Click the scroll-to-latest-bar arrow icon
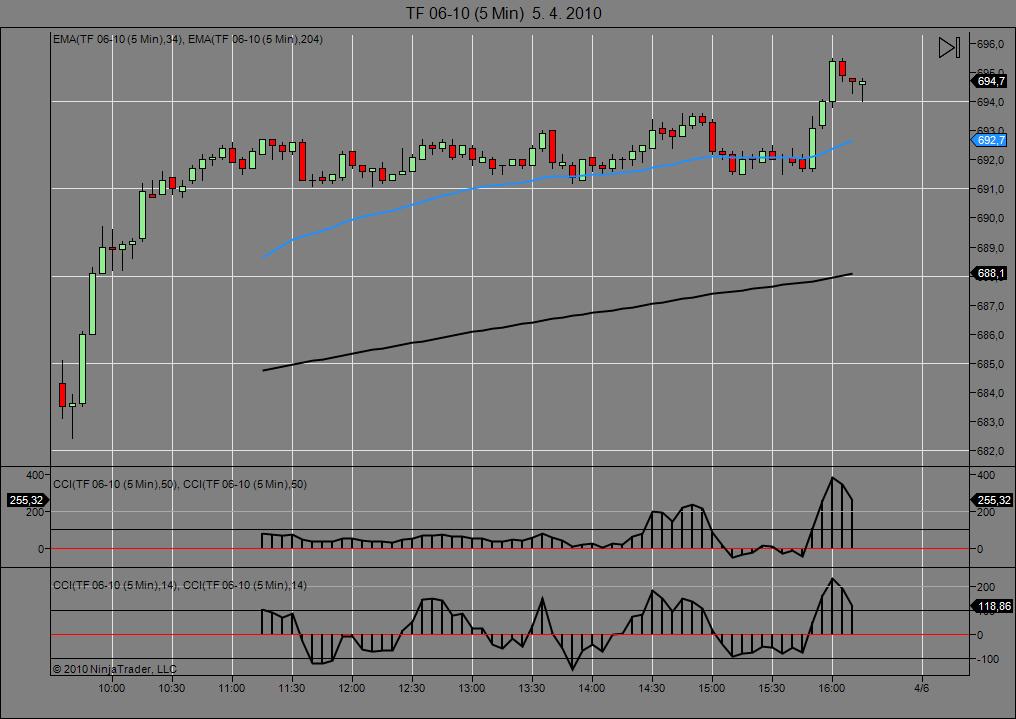The width and height of the screenshot is (1016, 719). pos(949,47)
